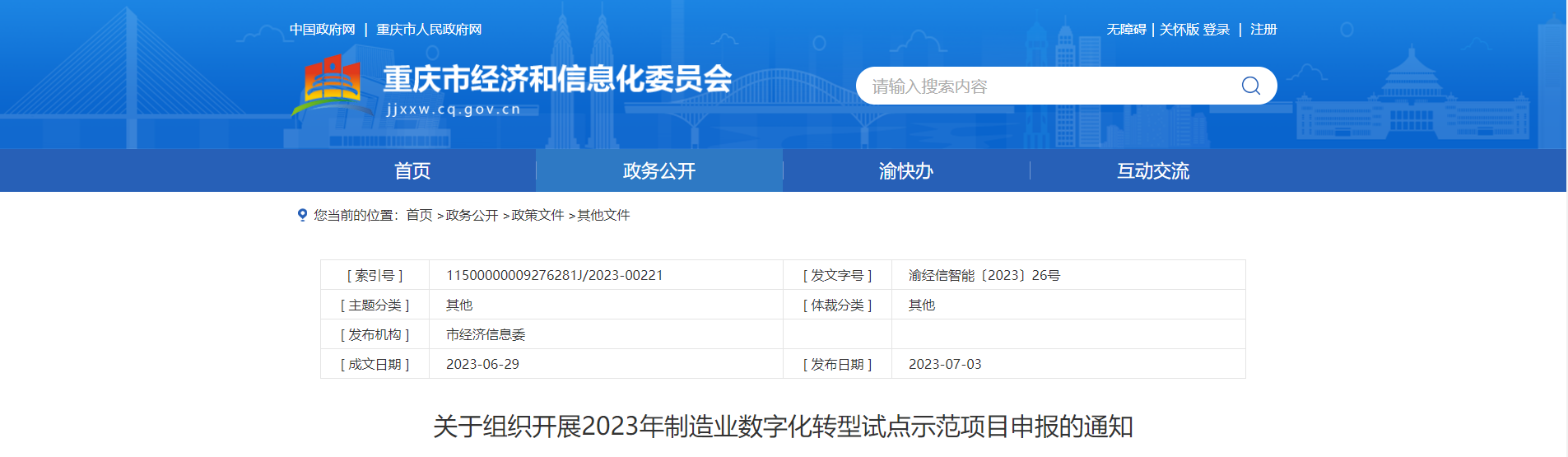Click 其他文件 in the breadcrumb trail
Screen dimensions: 1568x457
click(603, 215)
